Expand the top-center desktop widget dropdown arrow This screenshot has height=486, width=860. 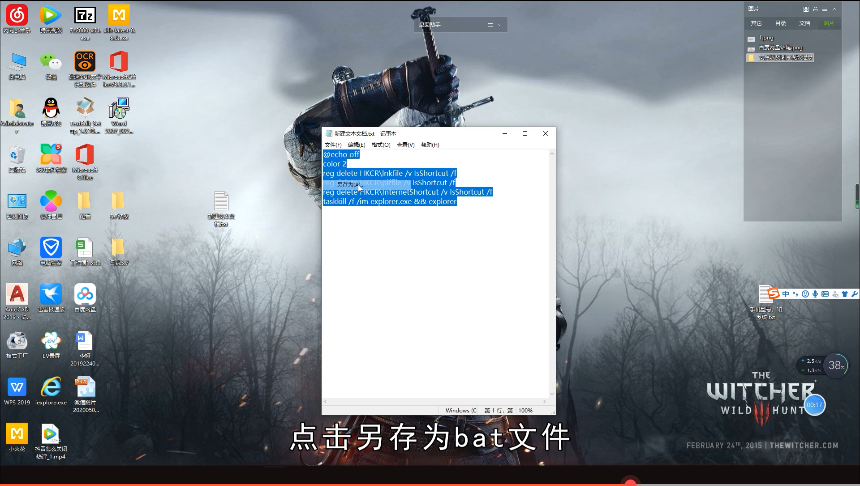click(x=499, y=25)
